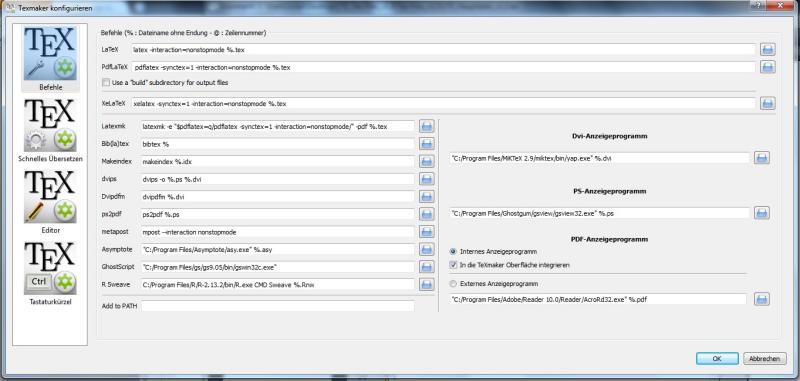Toggle In die TeXmaker Oberfläche integrieren
The image size is (800, 381).
[x=453, y=265]
